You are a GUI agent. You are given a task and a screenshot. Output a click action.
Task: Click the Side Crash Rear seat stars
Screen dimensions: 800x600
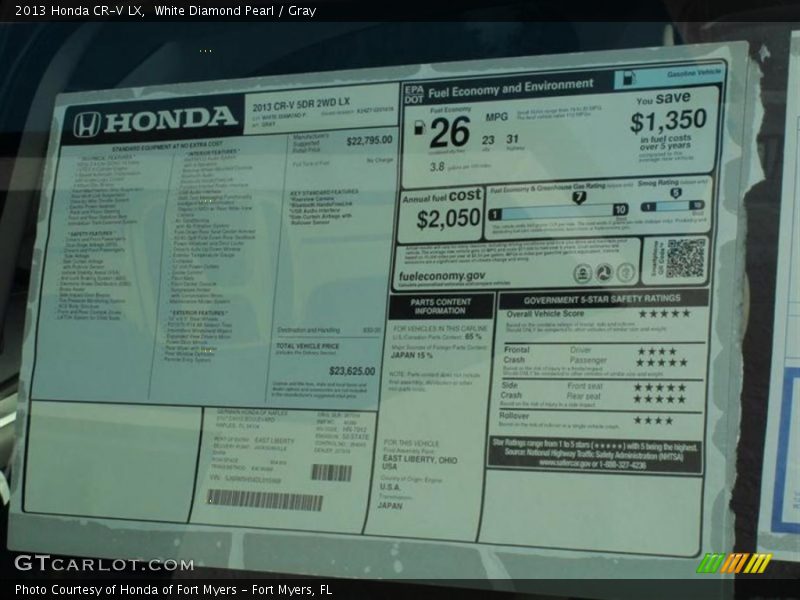pos(660,399)
